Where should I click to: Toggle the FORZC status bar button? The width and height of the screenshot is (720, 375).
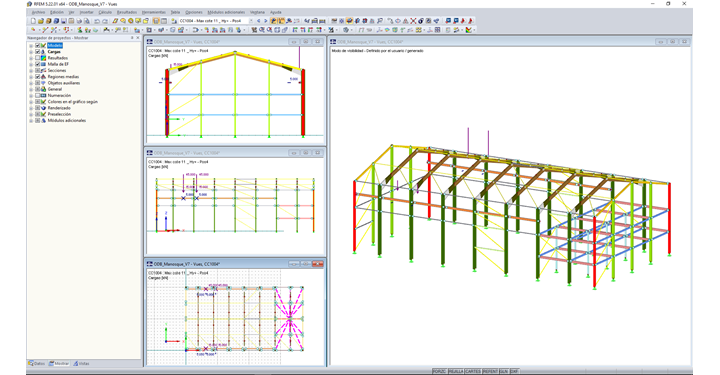(439, 371)
